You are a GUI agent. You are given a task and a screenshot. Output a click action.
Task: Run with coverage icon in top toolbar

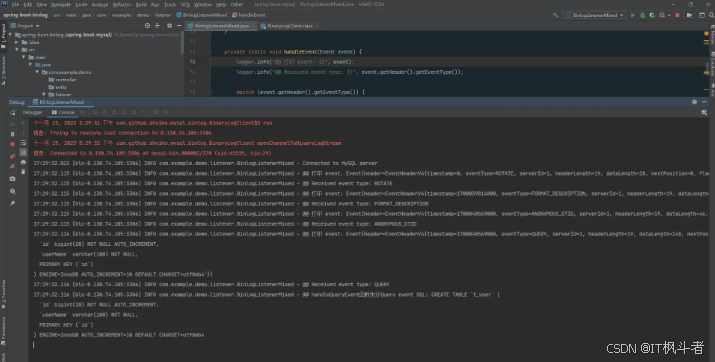652,15
